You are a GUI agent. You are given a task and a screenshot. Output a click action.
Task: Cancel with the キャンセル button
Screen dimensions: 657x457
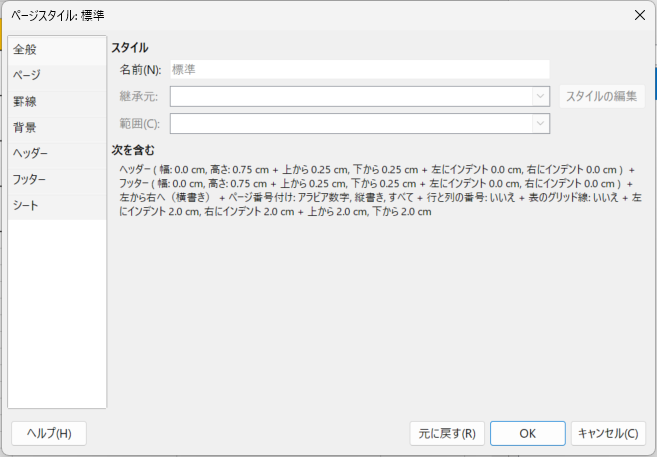(x=608, y=433)
